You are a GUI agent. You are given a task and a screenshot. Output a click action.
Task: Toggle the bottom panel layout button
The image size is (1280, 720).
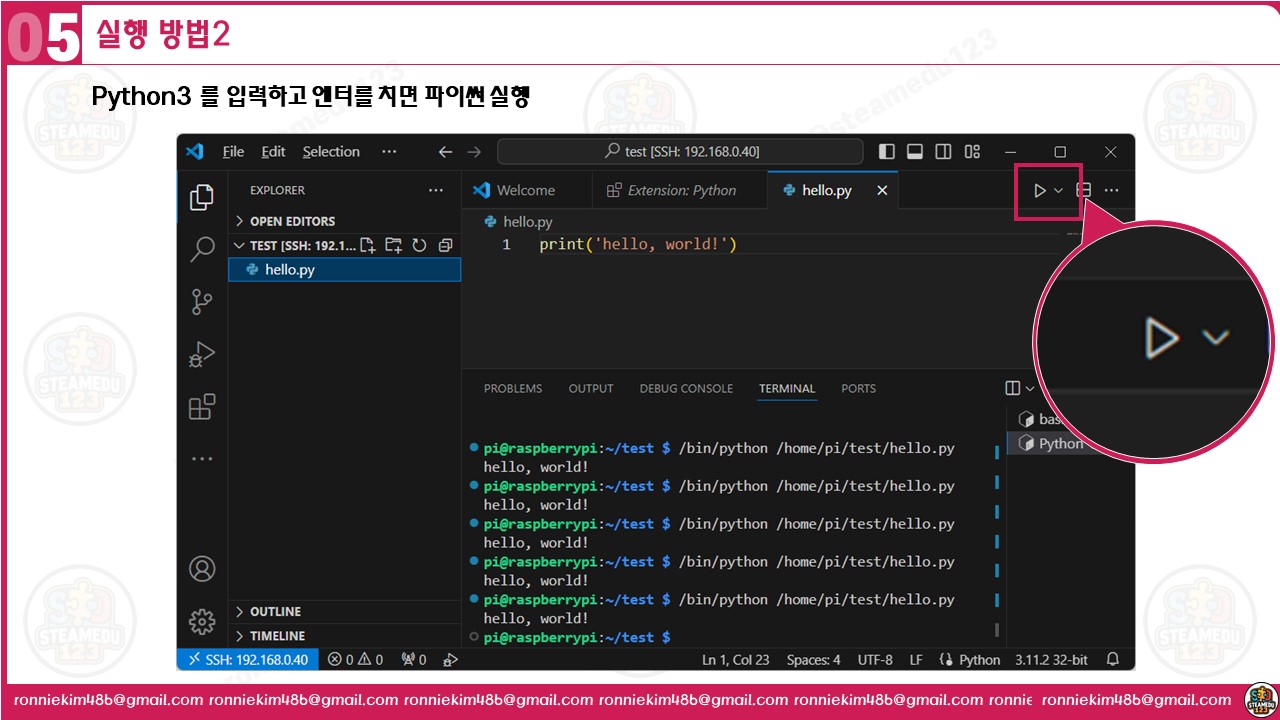click(915, 152)
